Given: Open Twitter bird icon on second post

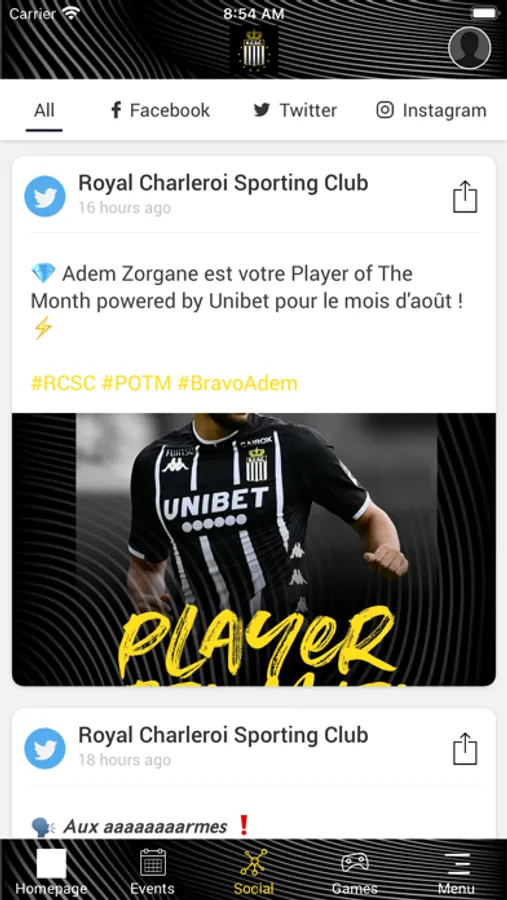Looking at the screenshot, I should [45, 748].
